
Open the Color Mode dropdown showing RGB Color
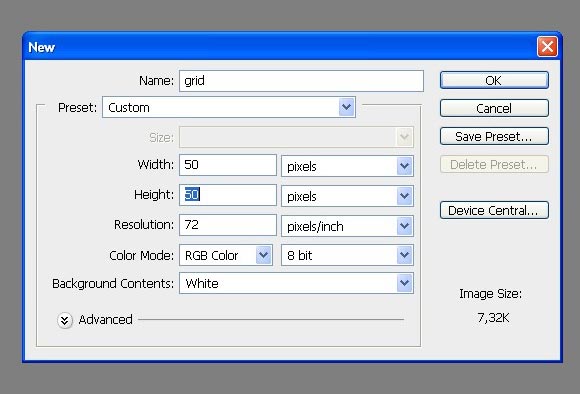226,255
